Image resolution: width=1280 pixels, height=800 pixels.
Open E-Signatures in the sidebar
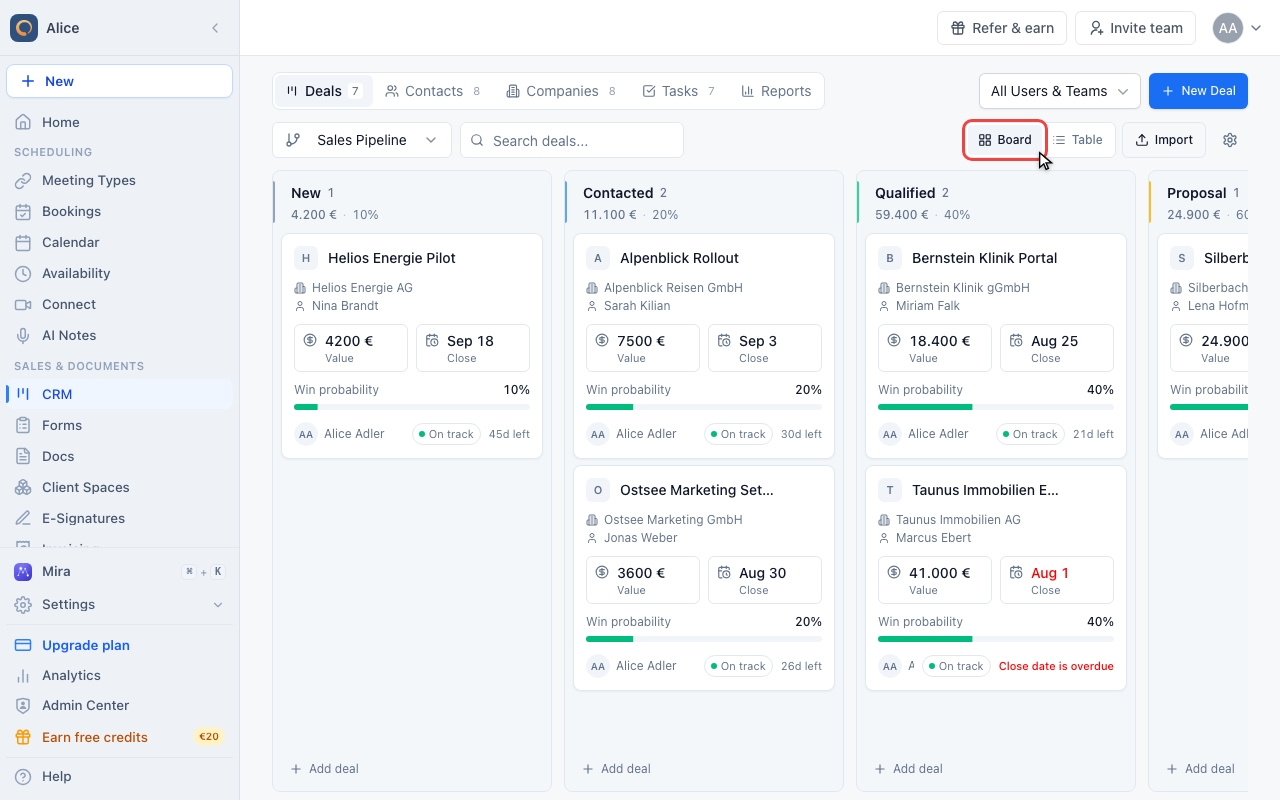click(x=120, y=518)
